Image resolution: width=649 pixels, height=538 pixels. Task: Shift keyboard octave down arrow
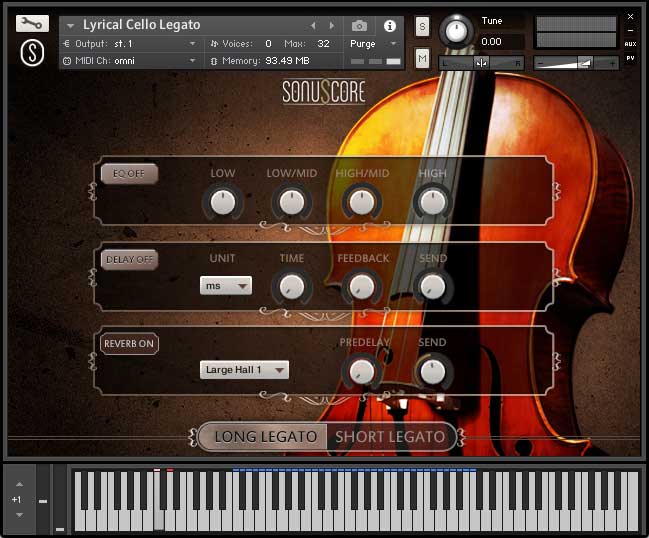point(19,515)
